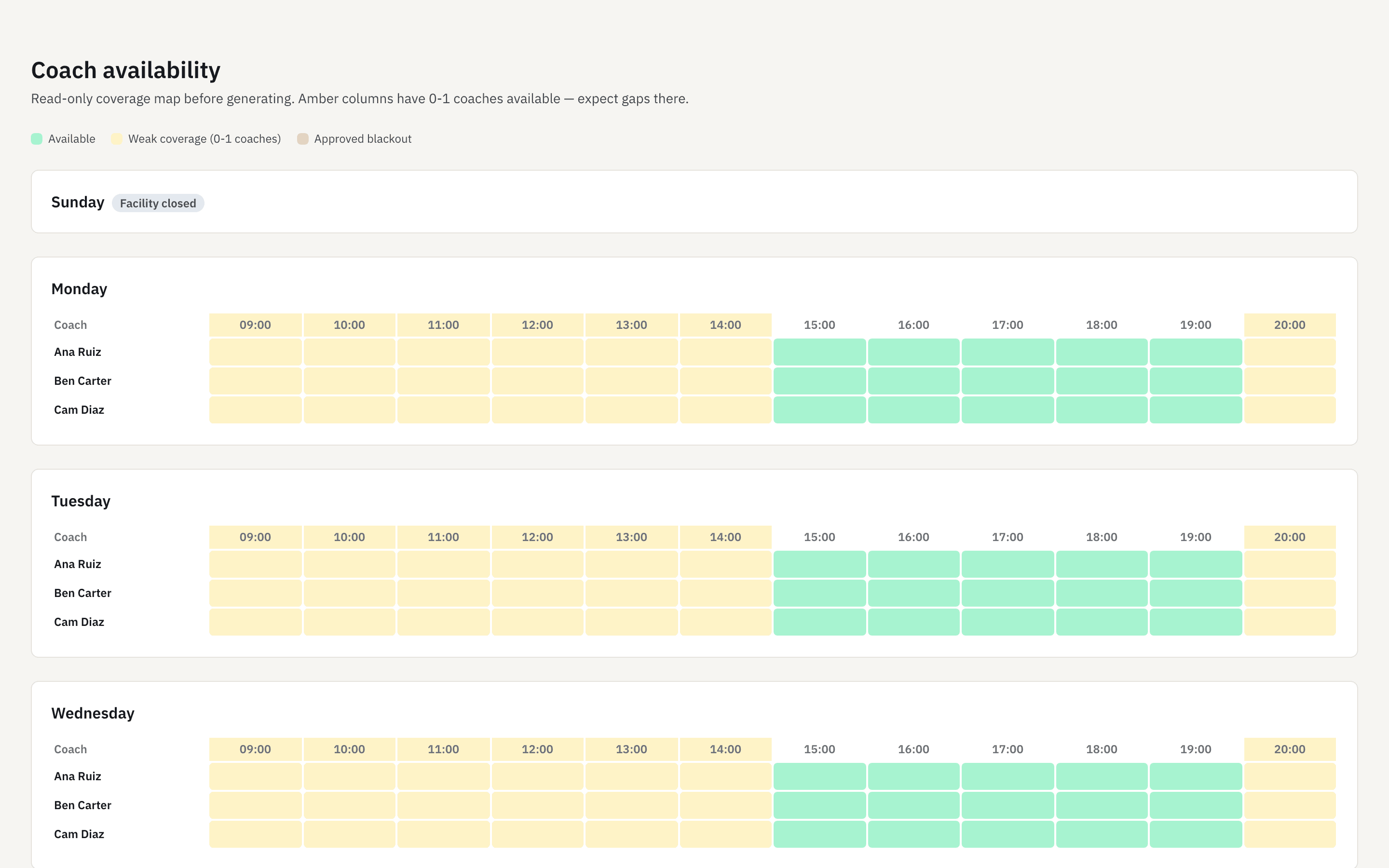Click Ana Ruiz's Wednesday 17:00 available cell
Screen dimensions: 1389x868
coord(1008,776)
